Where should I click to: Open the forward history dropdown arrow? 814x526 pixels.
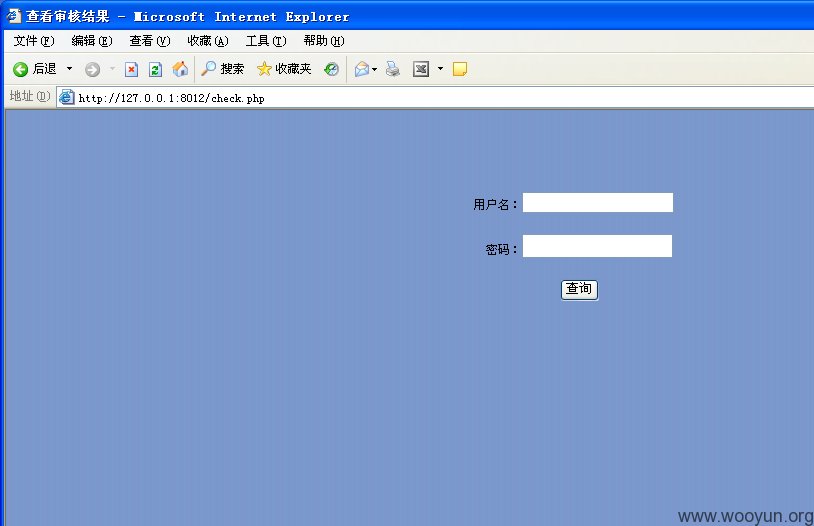click(x=112, y=69)
